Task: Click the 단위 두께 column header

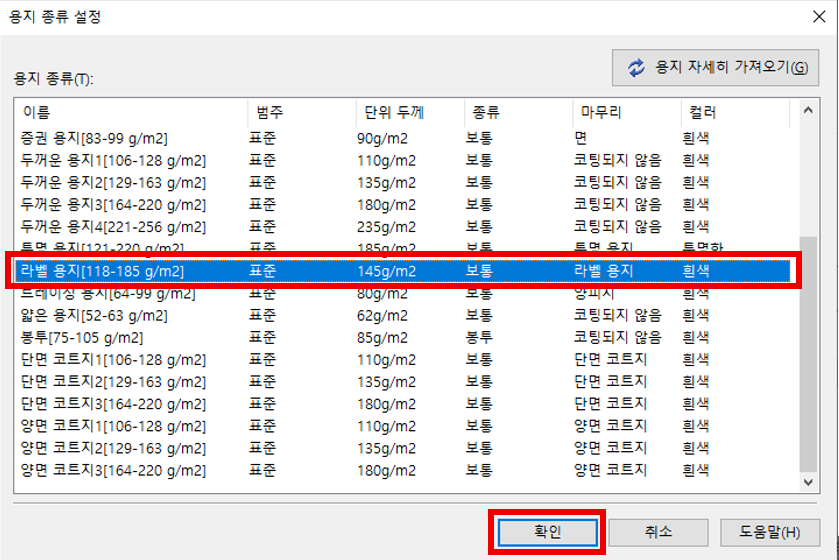Action: (408, 113)
